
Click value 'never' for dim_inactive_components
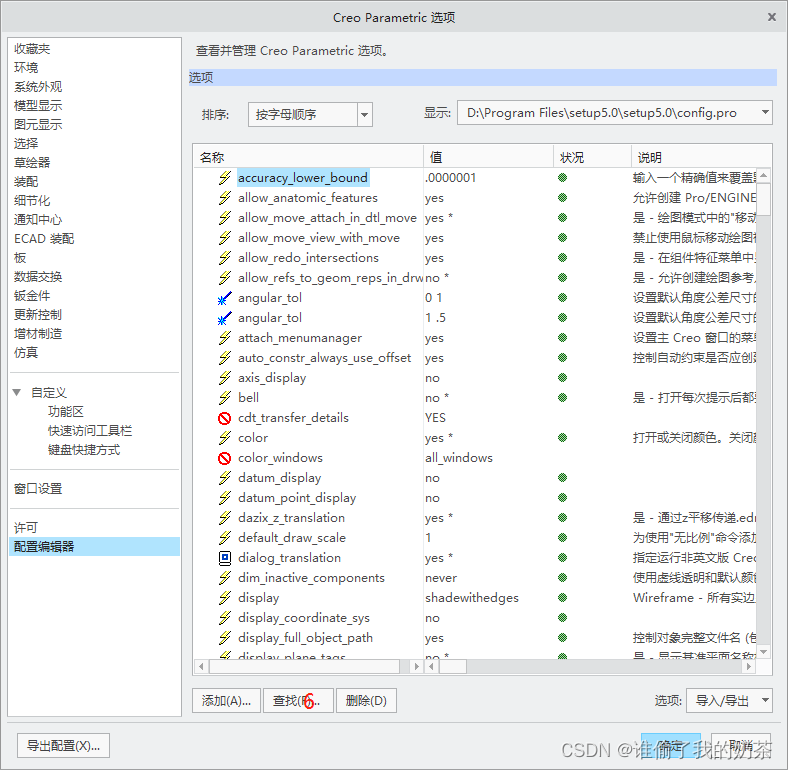[441, 578]
